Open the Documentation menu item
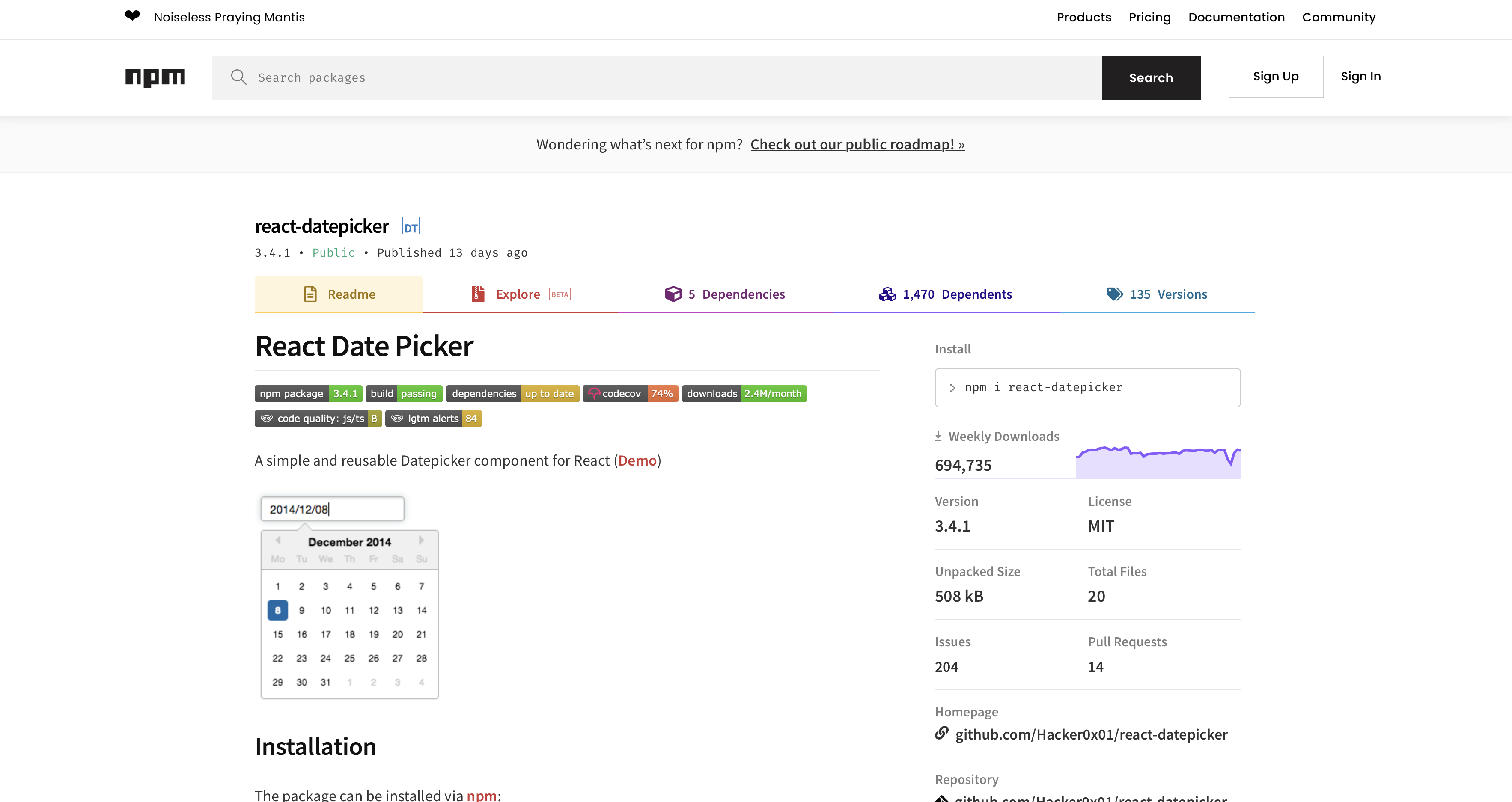The width and height of the screenshot is (1512, 802). [1236, 17]
